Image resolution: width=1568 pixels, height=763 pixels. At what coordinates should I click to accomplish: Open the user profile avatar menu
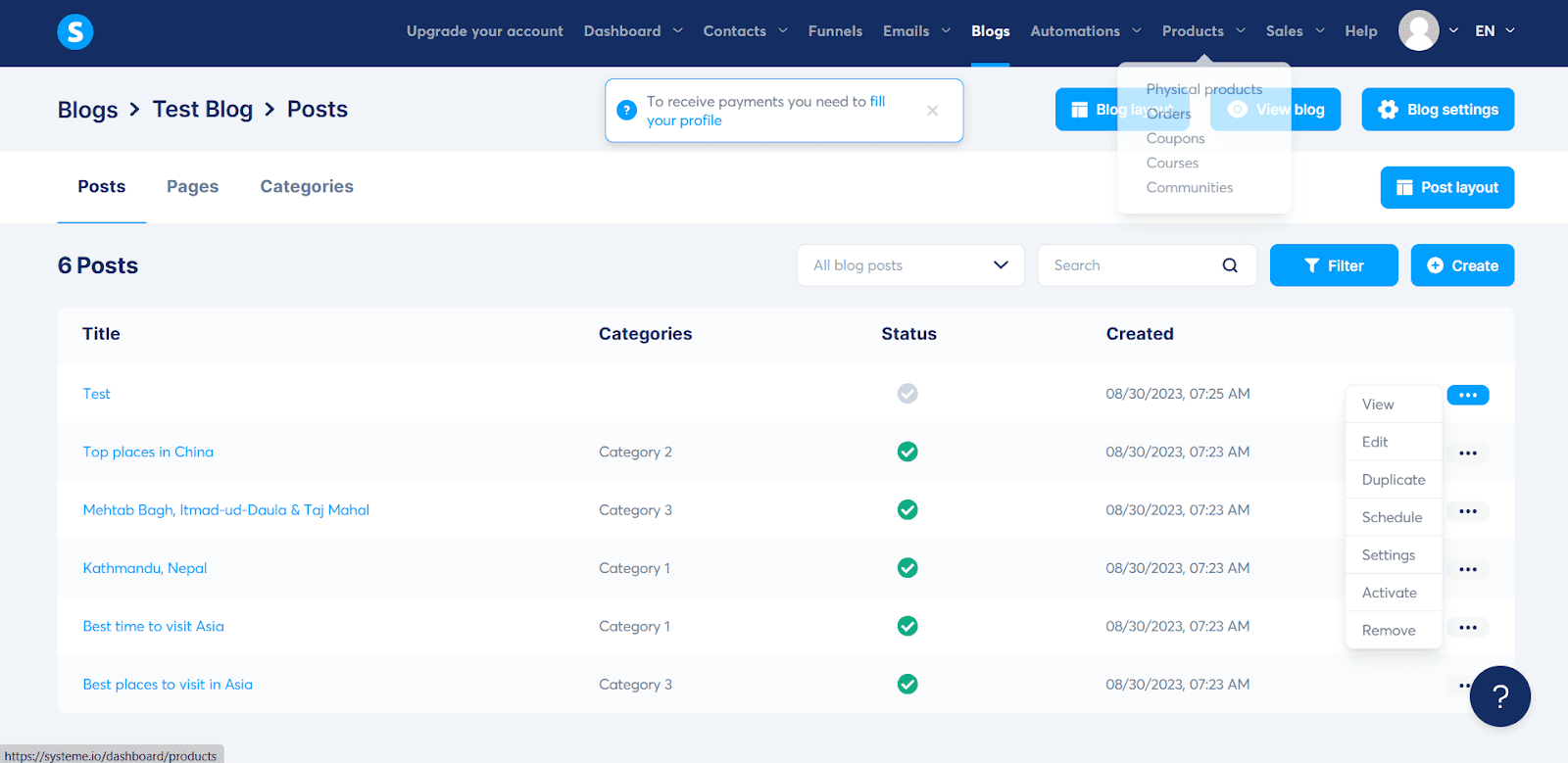[x=1418, y=31]
